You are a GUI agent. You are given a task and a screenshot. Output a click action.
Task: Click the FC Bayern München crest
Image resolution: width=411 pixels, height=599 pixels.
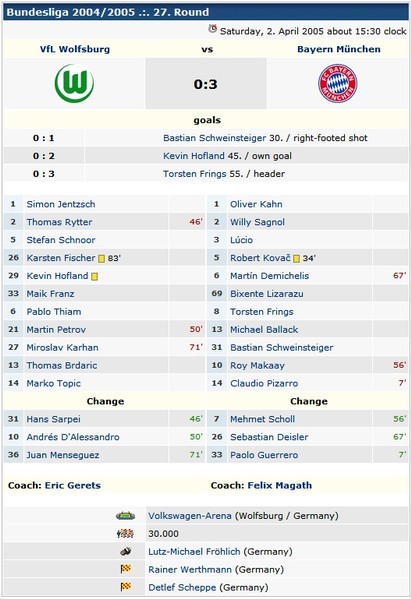point(338,83)
